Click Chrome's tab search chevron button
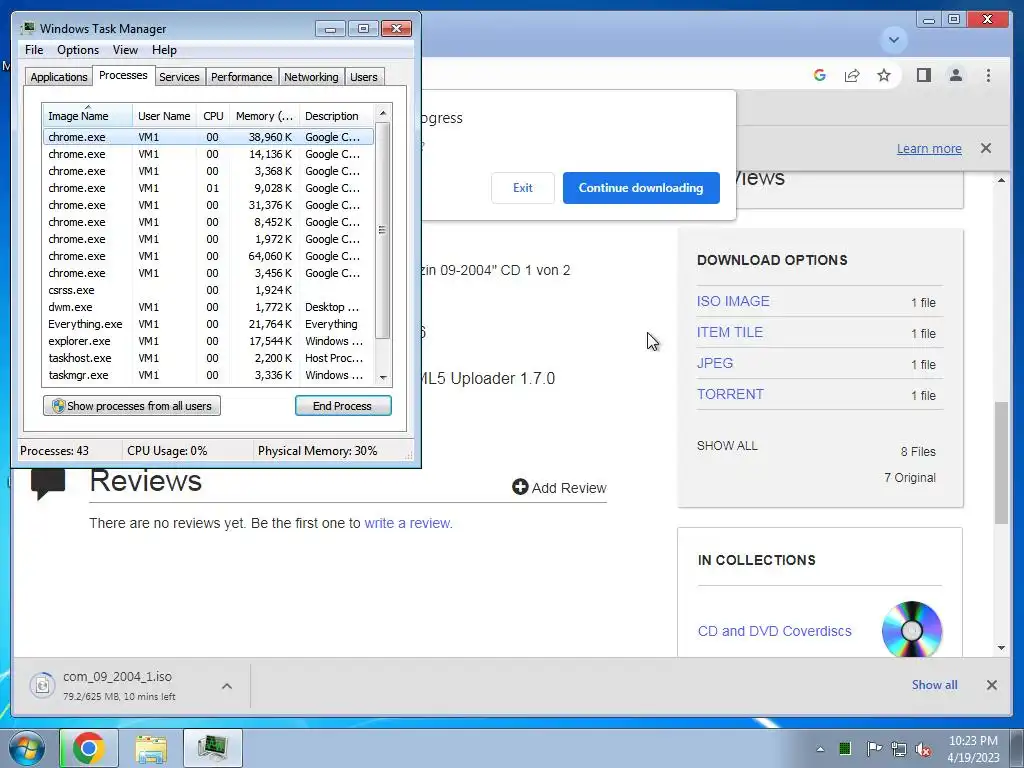The width and height of the screenshot is (1024, 768). 893,40
